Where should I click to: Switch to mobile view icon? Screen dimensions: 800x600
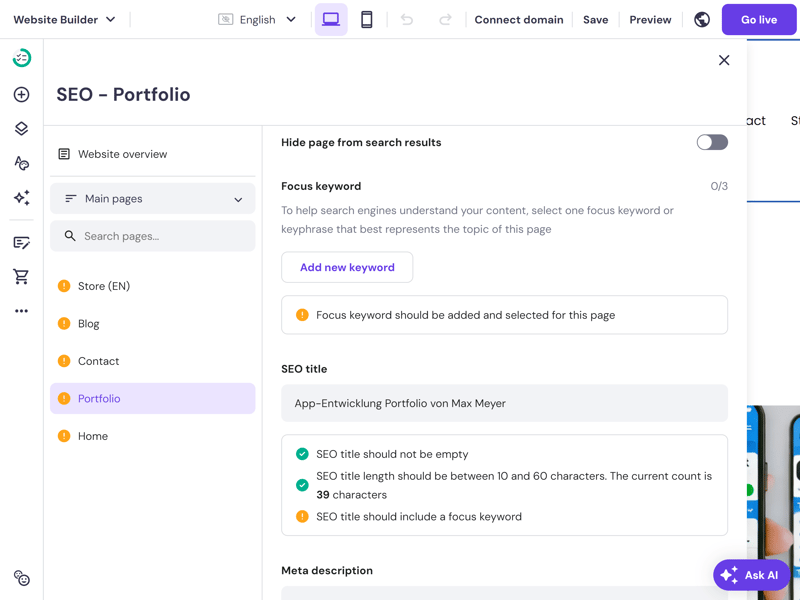tap(366, 19)
